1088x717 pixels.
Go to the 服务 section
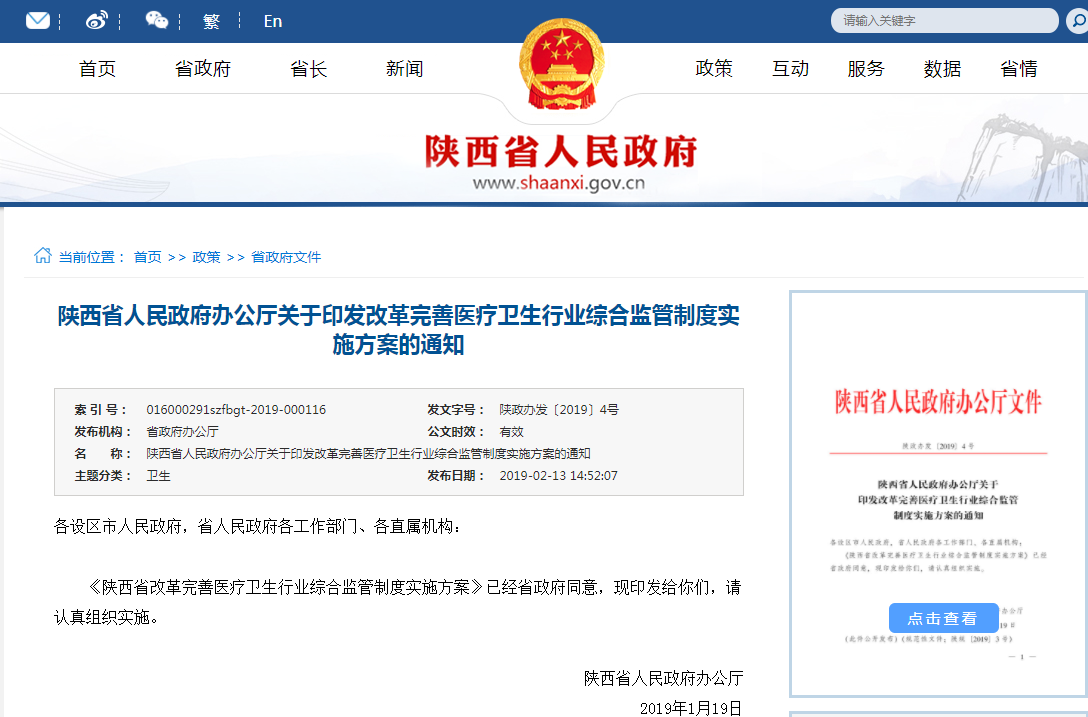tap(866, 69)
